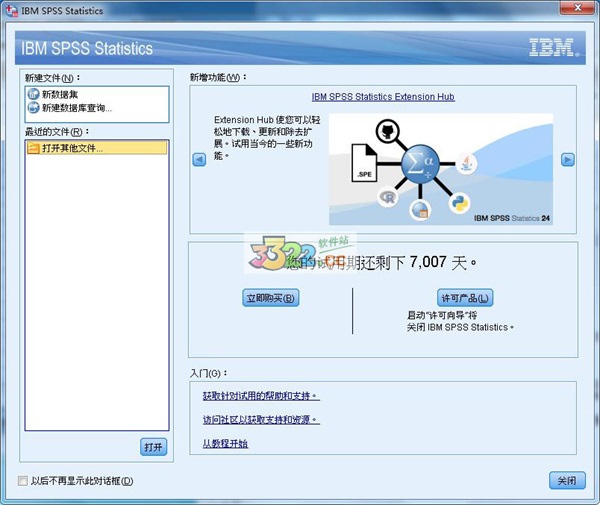Image resolution: width=600 pixels, height=505 pixels.
Task: Go to the previous feature slide using the left arrow
Action: pos(199,159)
